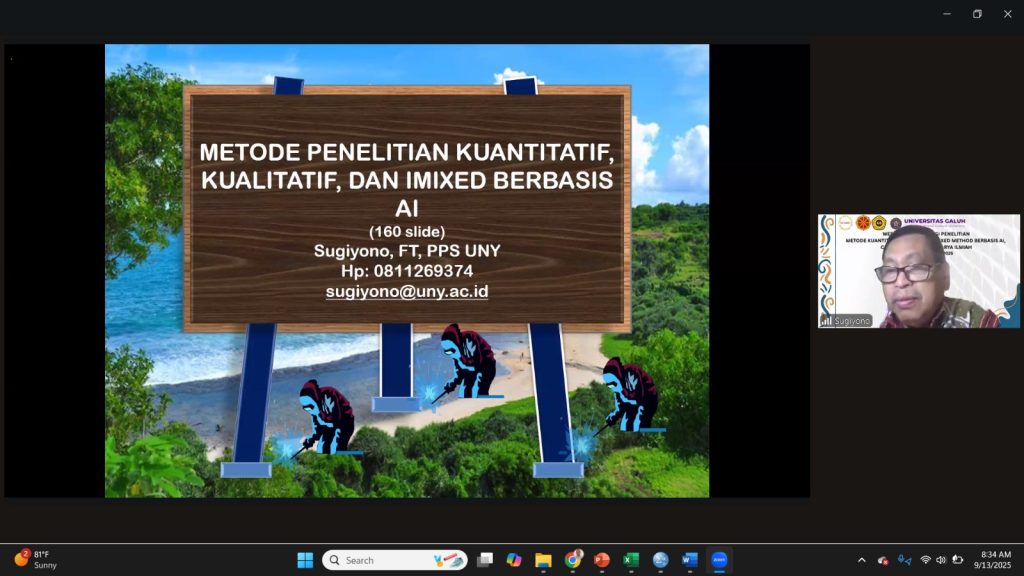Open Task View from the taskbar
Image resolution: width=1024 pixels, height=576 pixels.
point(485,560)
